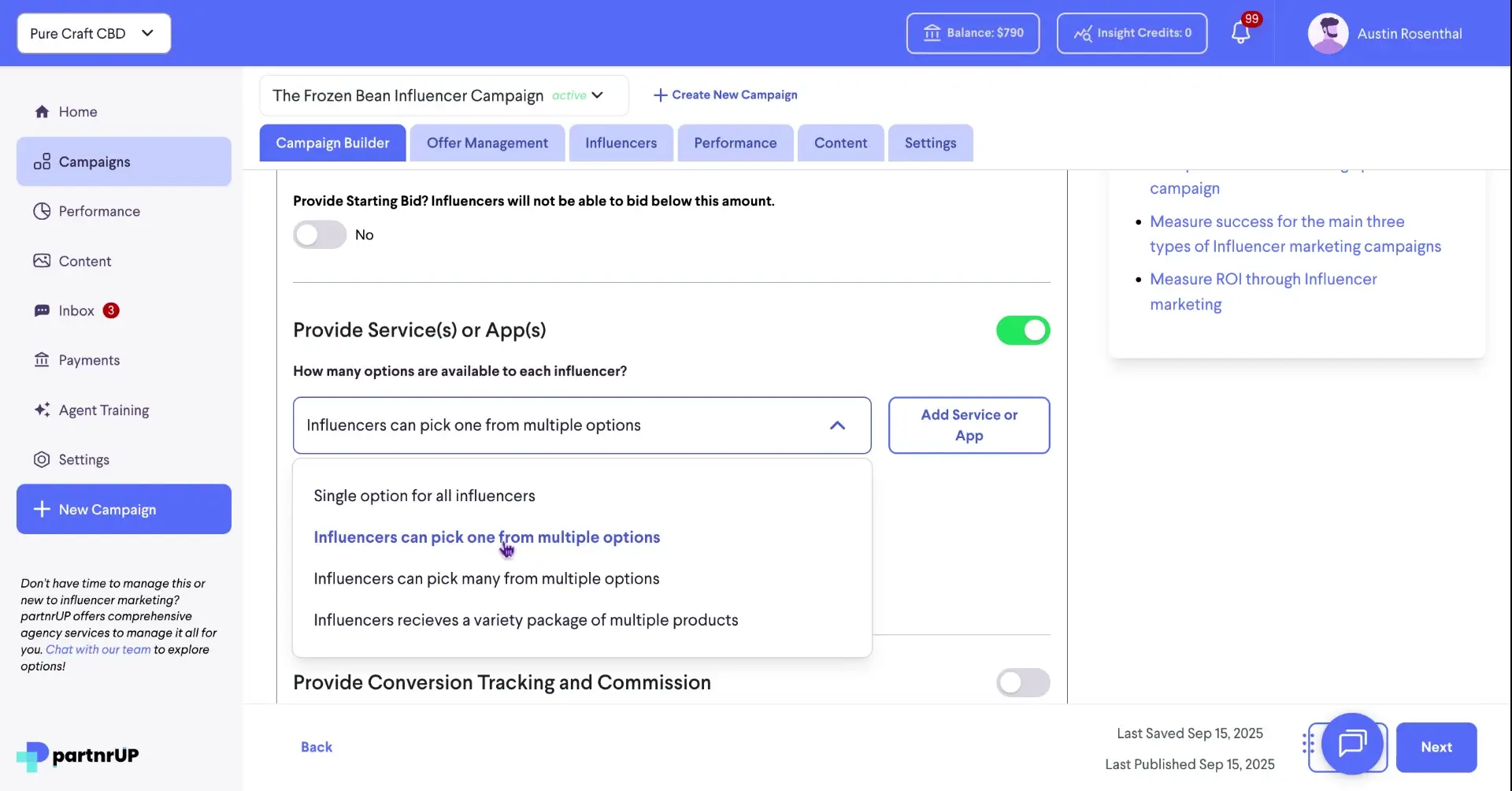The image size is (1512, 791).
Task: Open Agent Training from the sidebar
Action: (x=103, y=410)
